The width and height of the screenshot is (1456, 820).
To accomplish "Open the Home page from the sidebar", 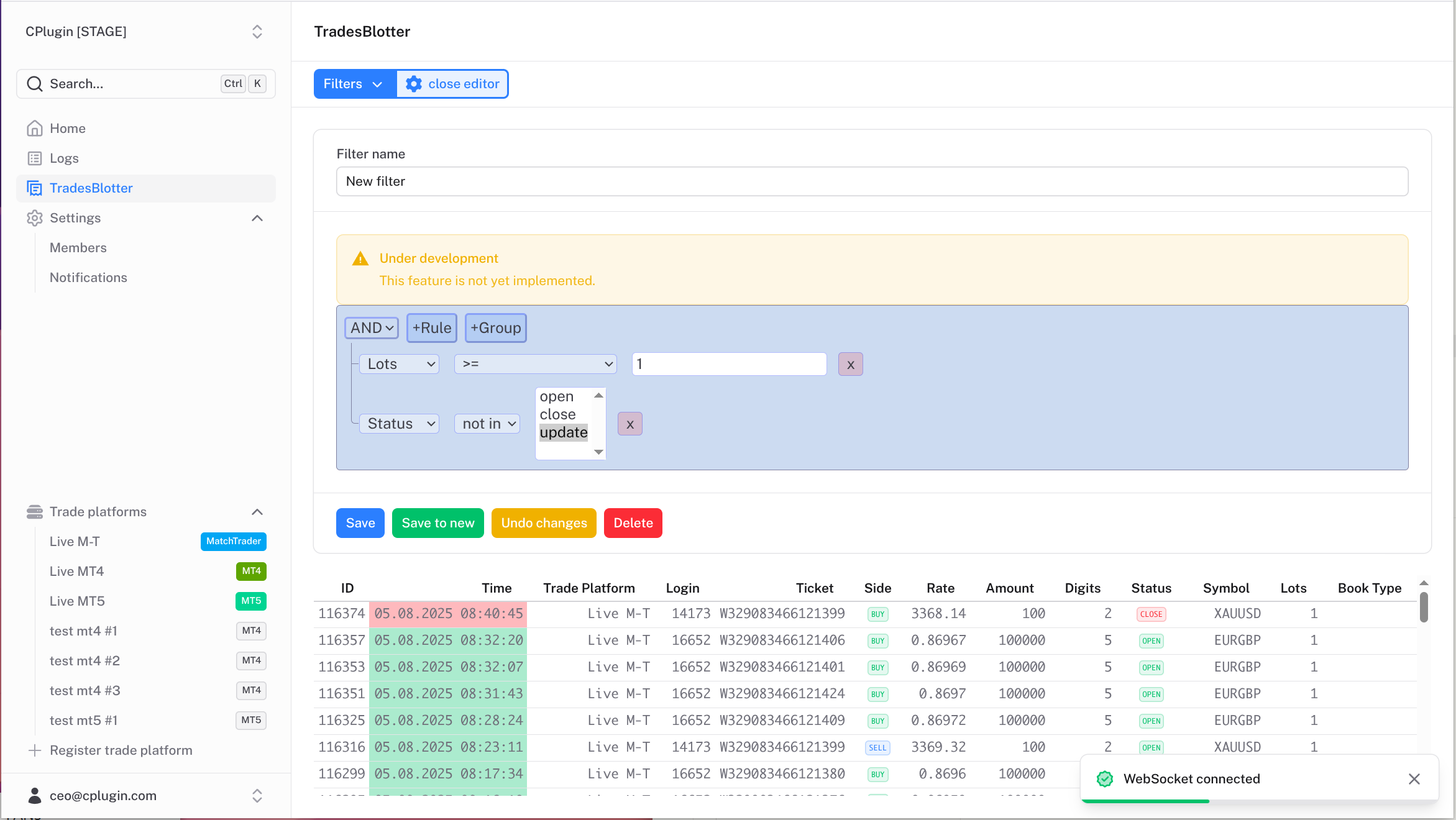I will point(67,129).
